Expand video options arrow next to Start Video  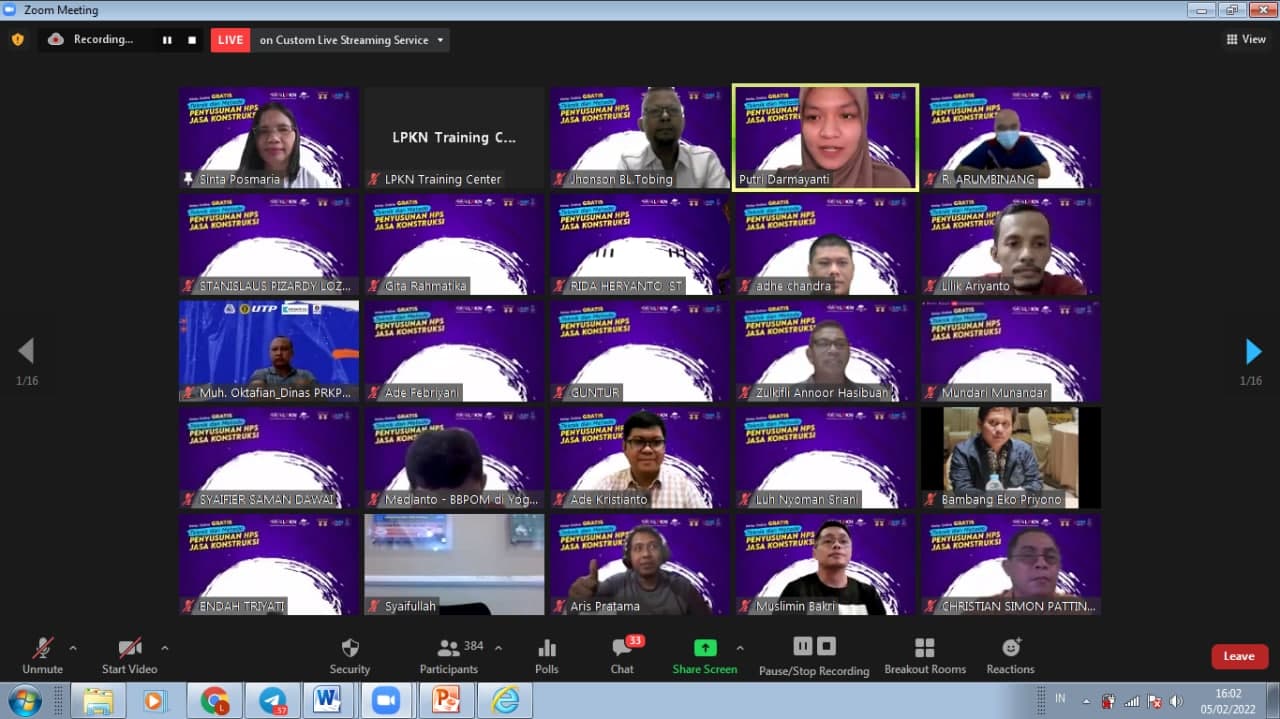pyautogui.click(x=165, y=648)
